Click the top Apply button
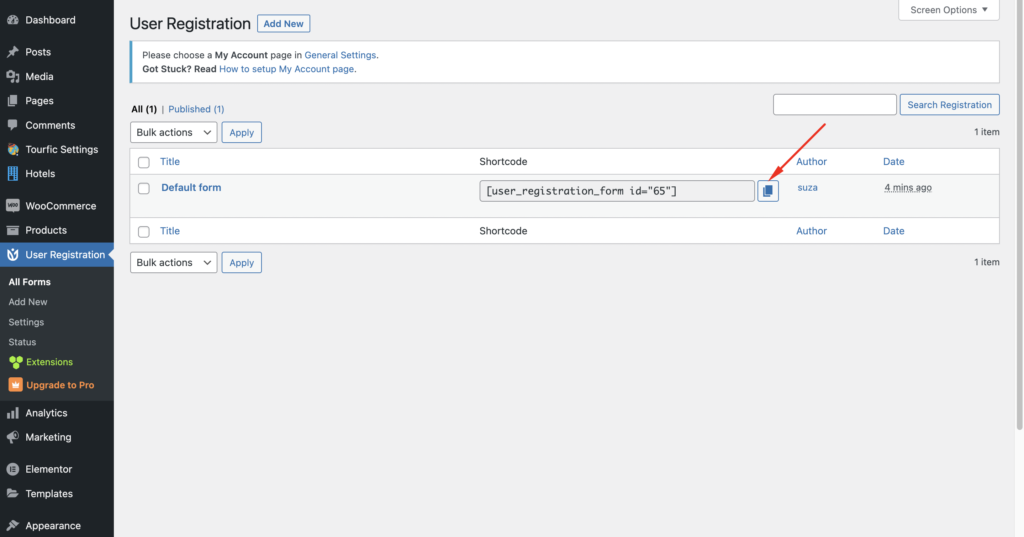 242,133
